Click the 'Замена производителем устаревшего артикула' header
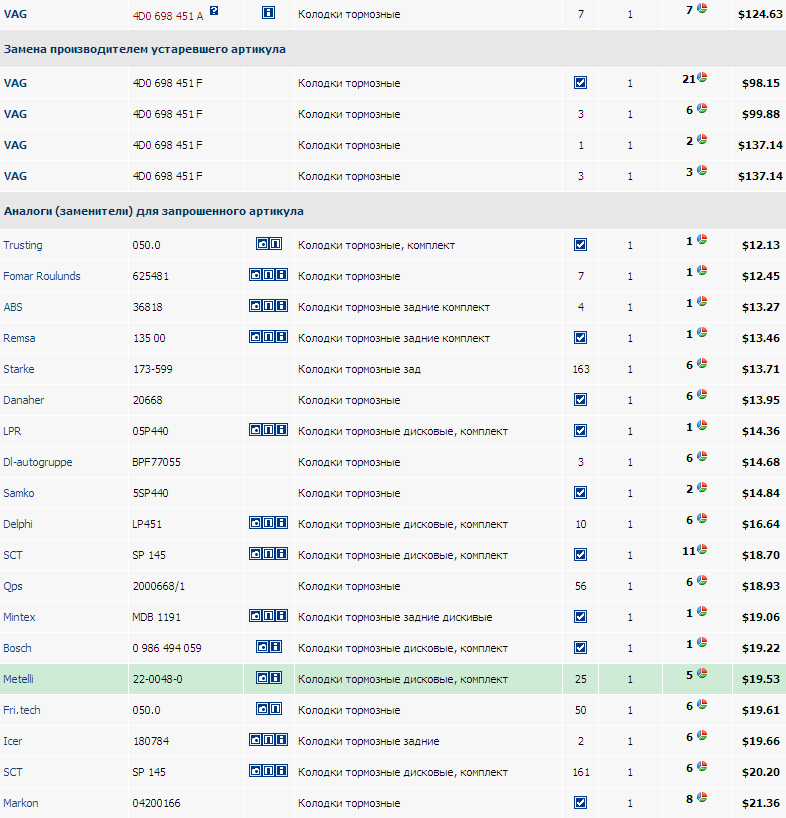The height and width of the screenshot is (818, 786). pyautogui.click(x=144, y=49)
